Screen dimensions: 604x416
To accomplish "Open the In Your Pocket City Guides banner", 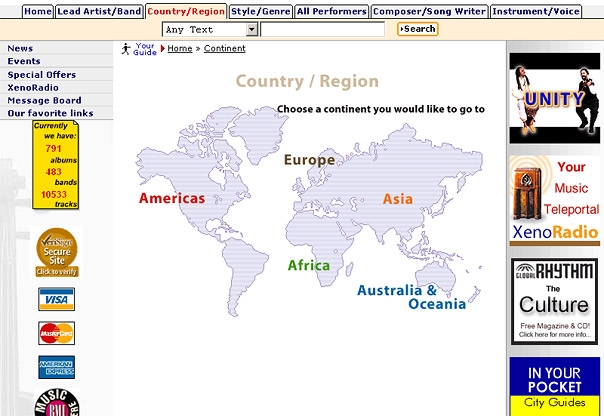I will pos(554,386).
